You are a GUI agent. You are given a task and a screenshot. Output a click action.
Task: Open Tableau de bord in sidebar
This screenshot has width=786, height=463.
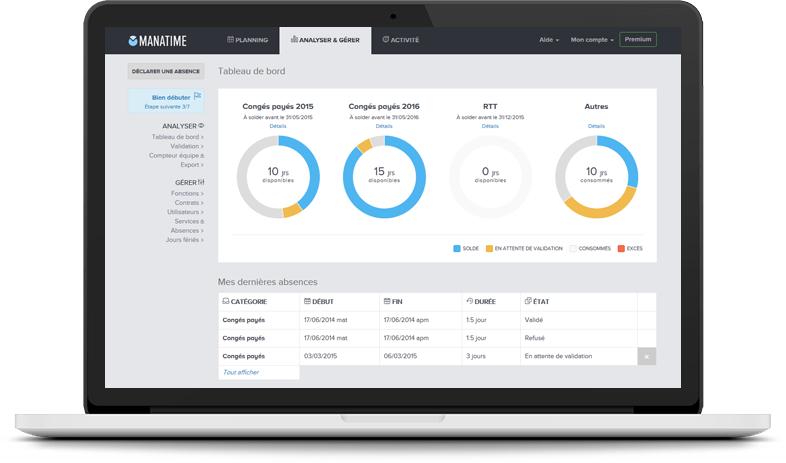[177, 137]
